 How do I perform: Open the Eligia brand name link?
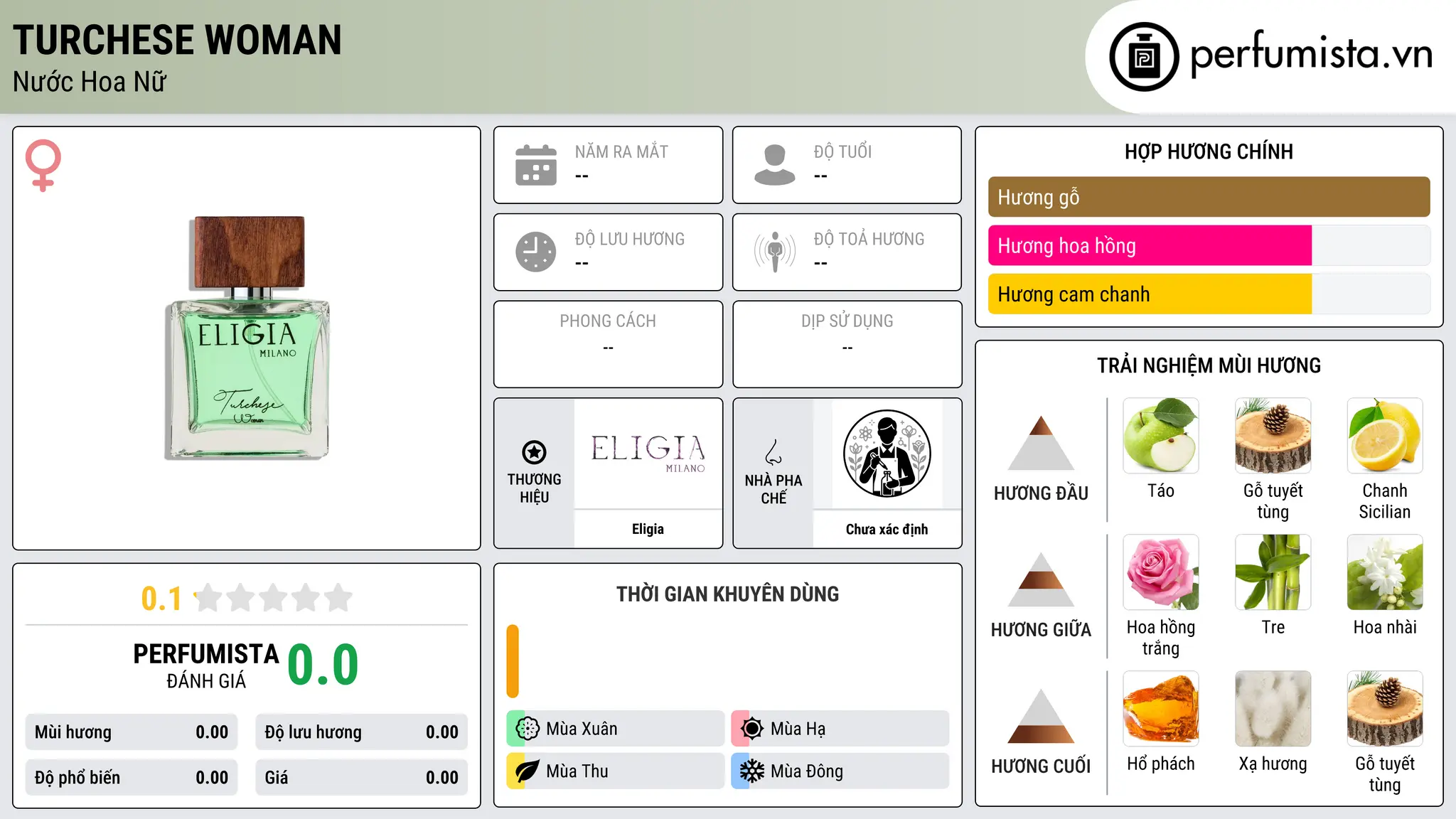(x=648, y=529)
